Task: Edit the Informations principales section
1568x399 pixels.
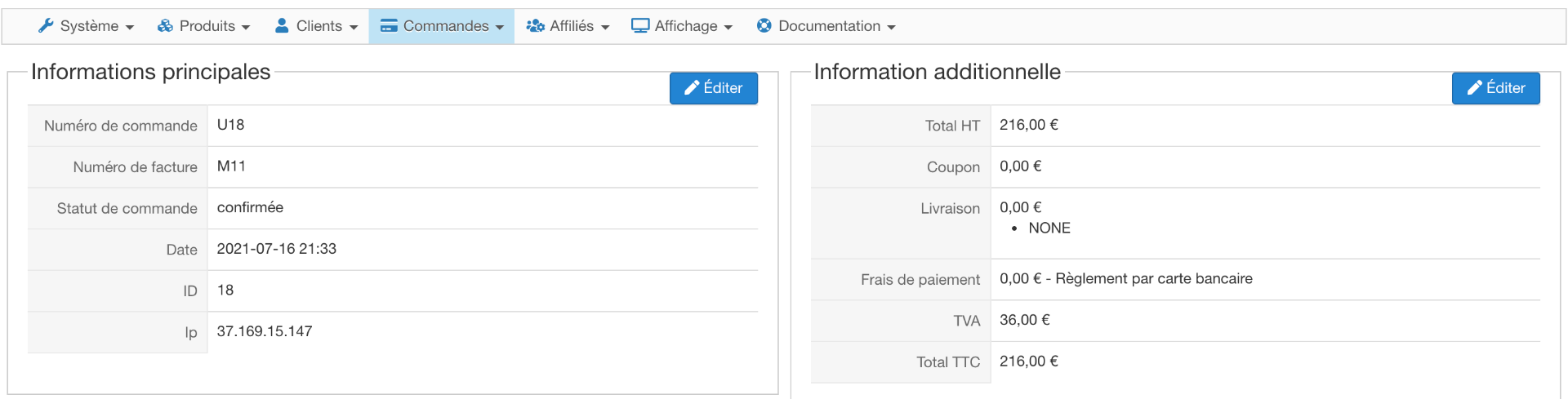Action: click(x=714, y=88)
